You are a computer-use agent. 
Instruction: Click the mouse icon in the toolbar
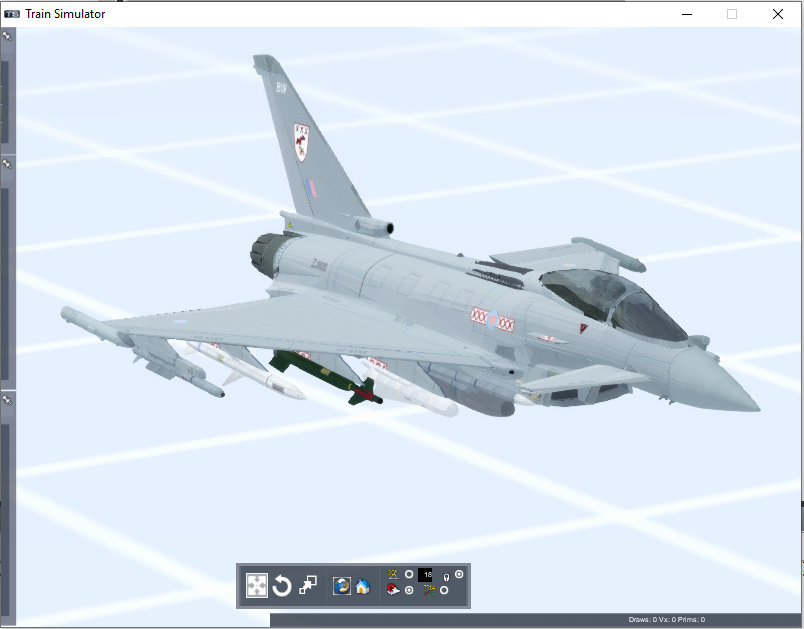446,577
